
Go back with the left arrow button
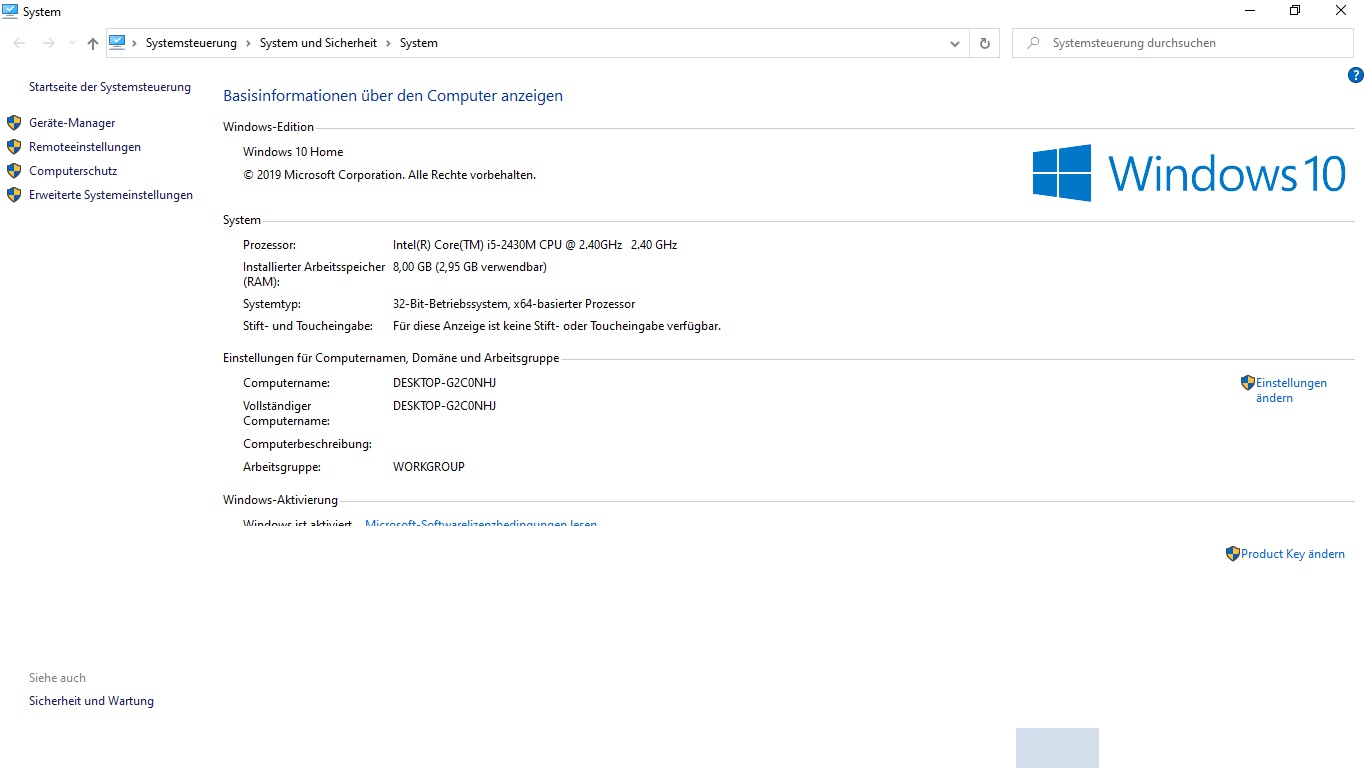(19, 43)
